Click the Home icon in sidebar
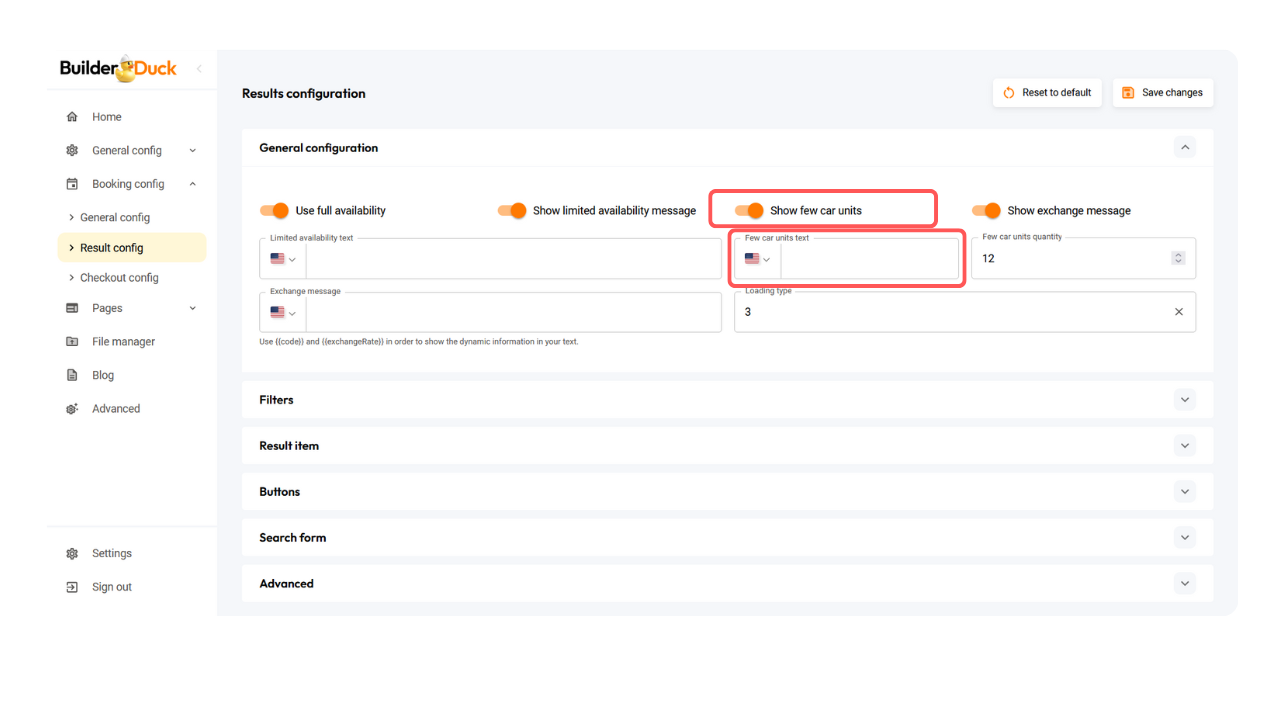Image resolution: width=1280 pixels, height=720 pixels. pos(72,117)
